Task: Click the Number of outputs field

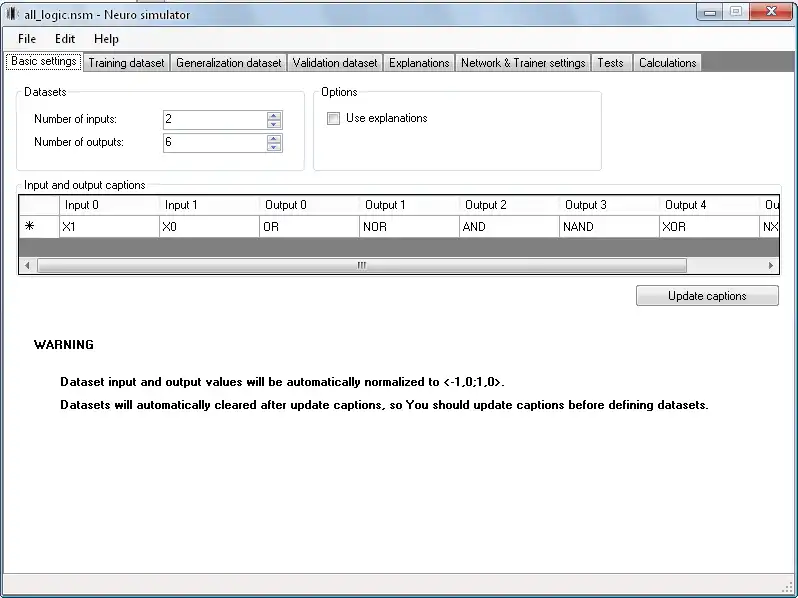Action: tap(215, 143)
